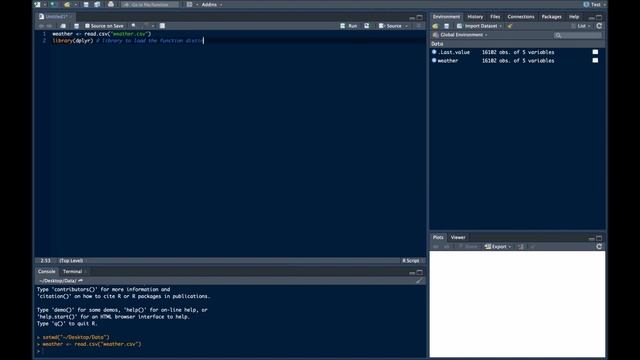640x360 pixels.
Task: Switch to the Environment tab
Action: (446, 17)
